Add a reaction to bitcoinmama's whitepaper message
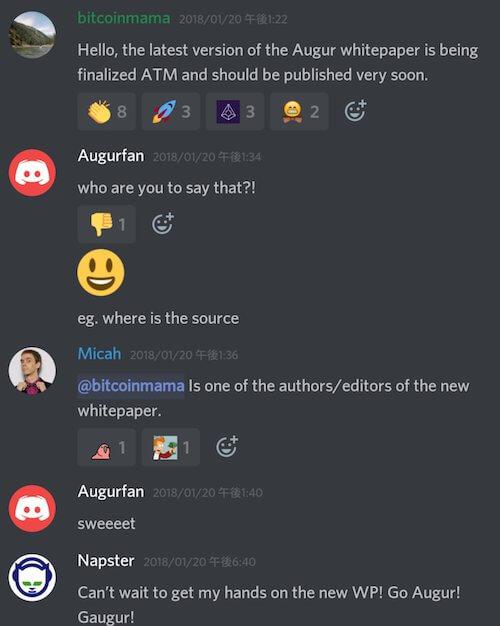 pyautogui.click(x=355, y=111)
